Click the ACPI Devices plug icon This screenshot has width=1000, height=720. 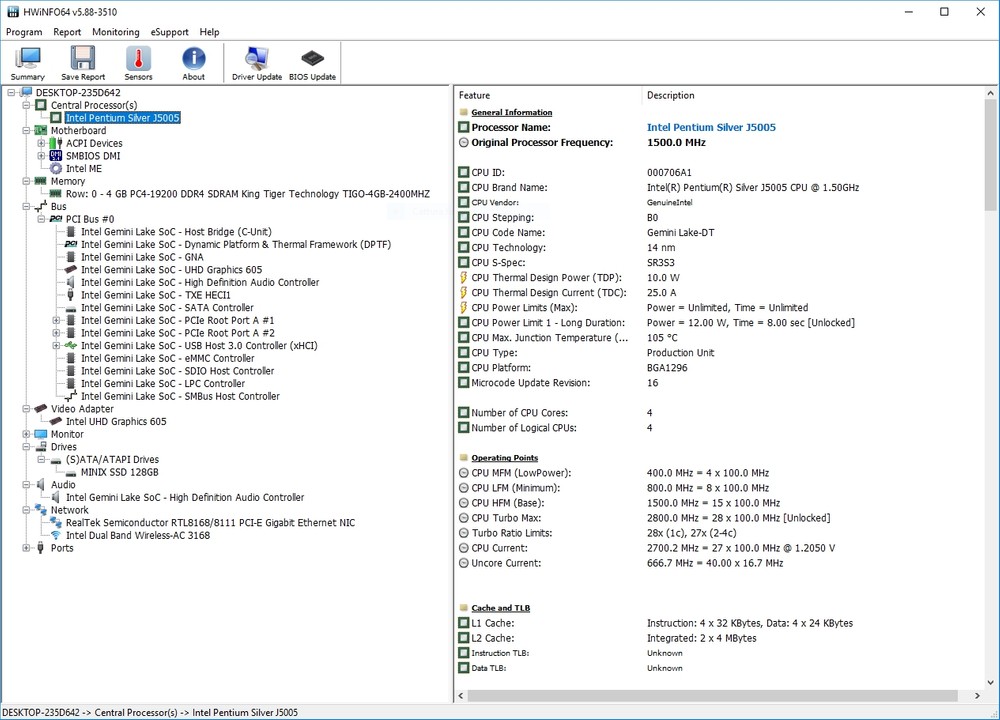(56, 143)
